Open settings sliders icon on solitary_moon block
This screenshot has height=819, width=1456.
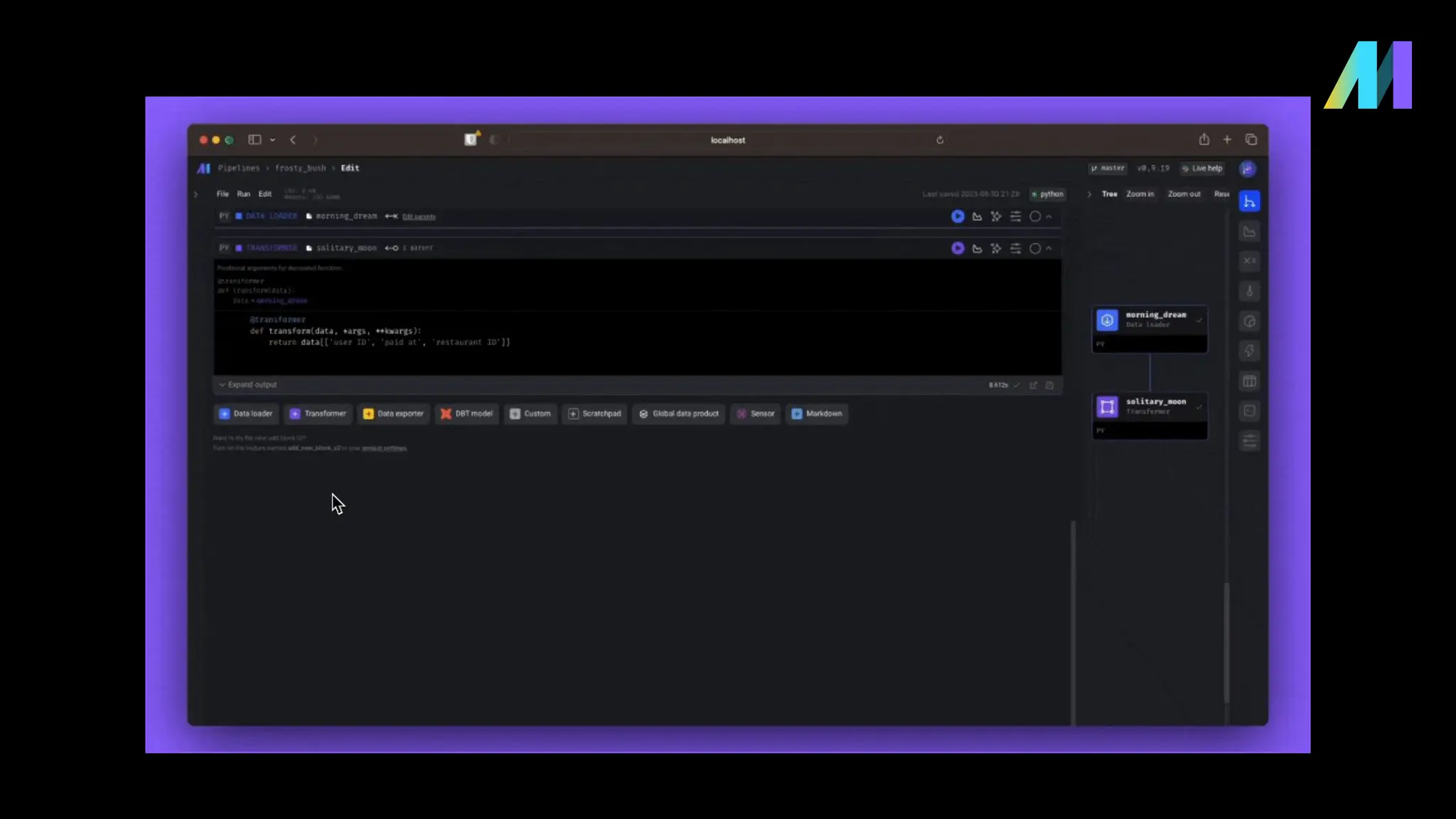[x=1015, y=248]
